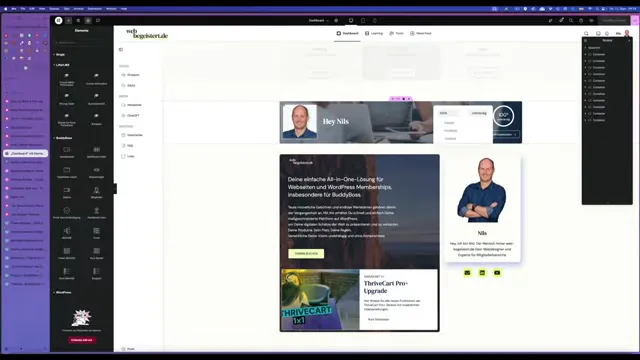Select the Gruppen widget in BuddyBoss category
Image resolution: width=640 pixels, height=360 pixels.
(x=96, y=273)
